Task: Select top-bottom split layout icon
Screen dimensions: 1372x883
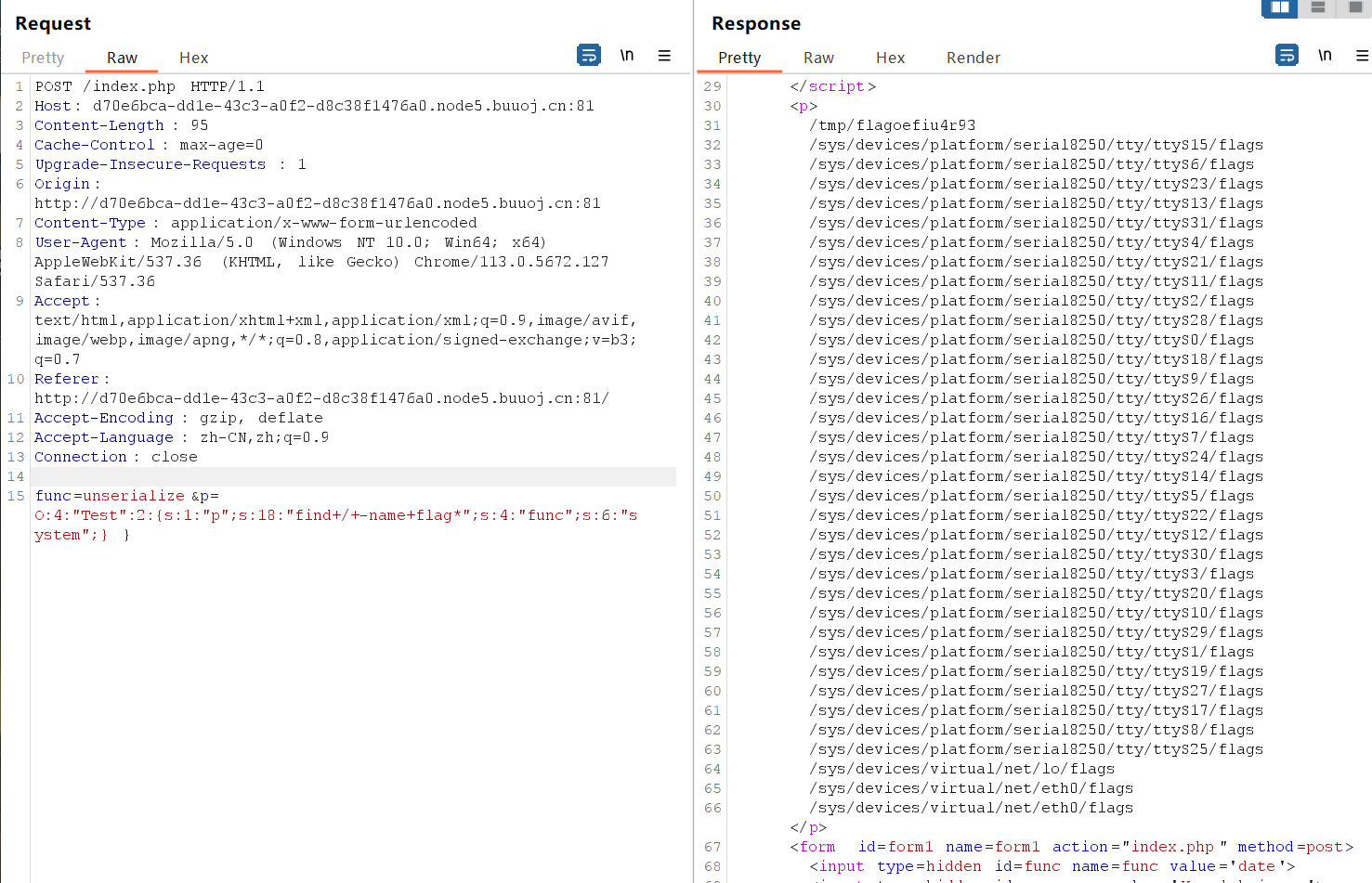Action: [x=1317, y=7]
